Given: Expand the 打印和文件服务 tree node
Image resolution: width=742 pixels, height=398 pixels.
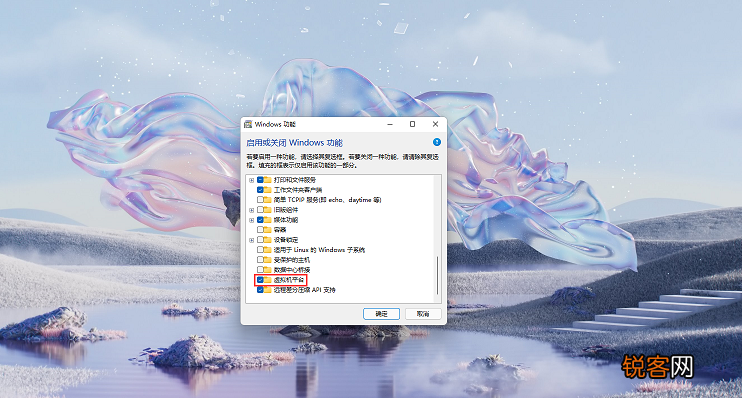Looking at the screenshot, I should coord(252,180).
